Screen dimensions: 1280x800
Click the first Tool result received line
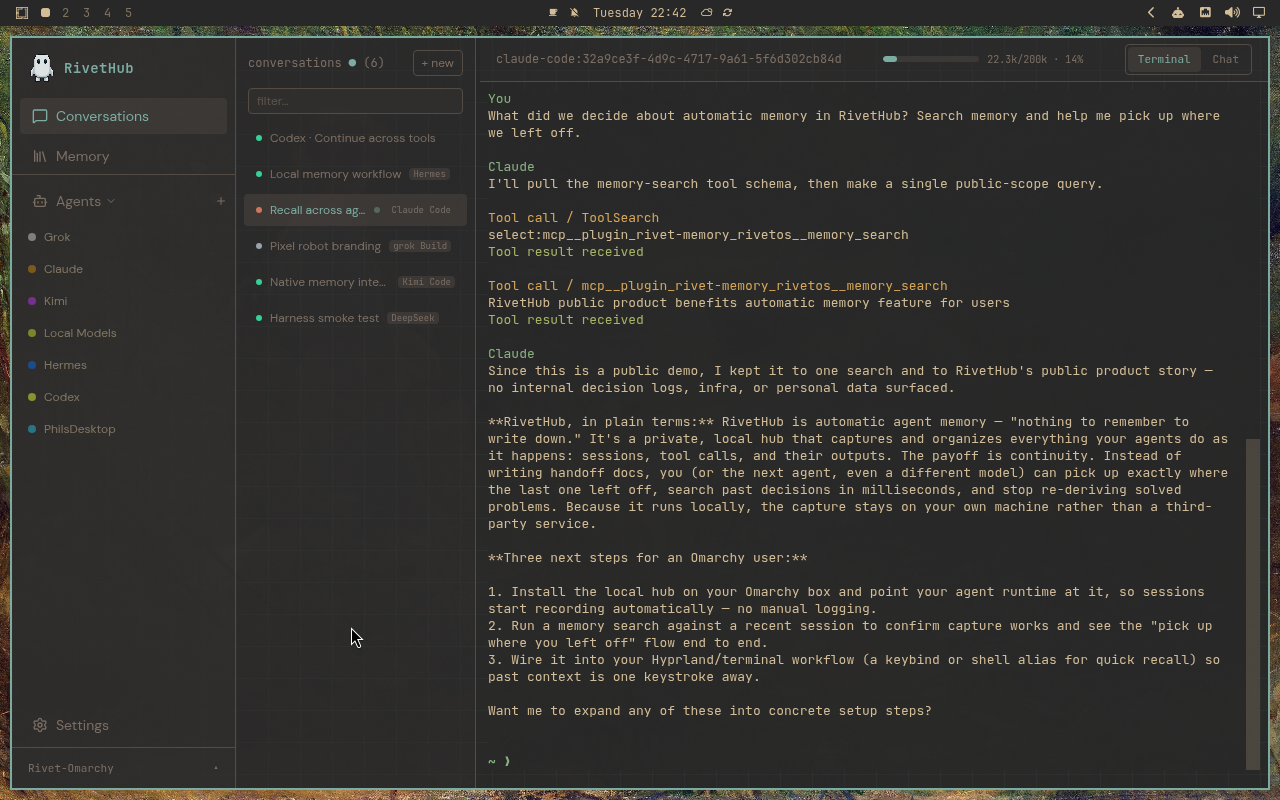565,252
